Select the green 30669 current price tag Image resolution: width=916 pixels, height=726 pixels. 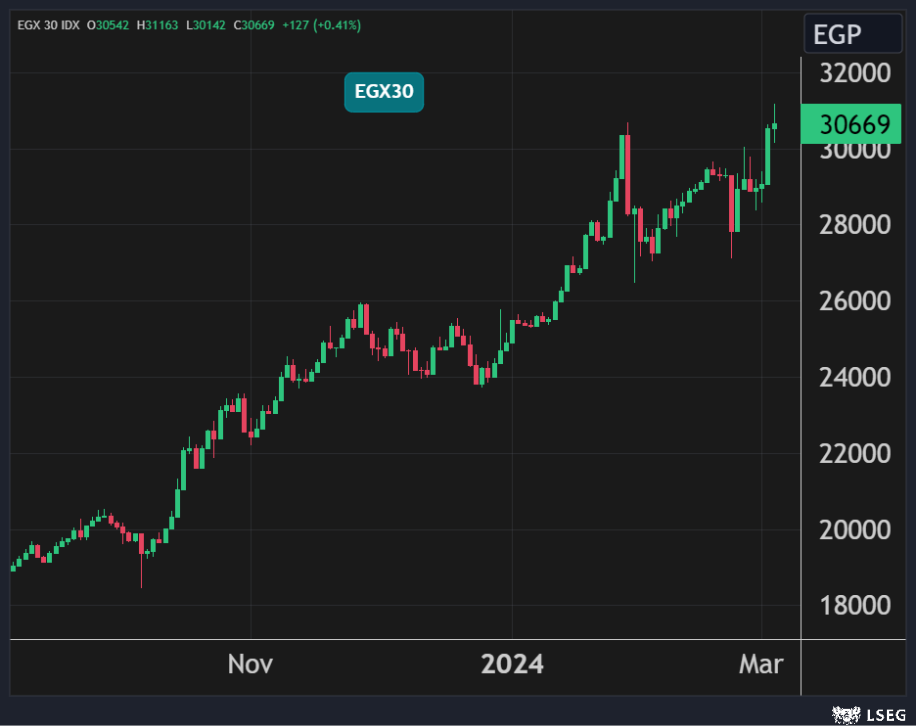(x=853, y=126)
